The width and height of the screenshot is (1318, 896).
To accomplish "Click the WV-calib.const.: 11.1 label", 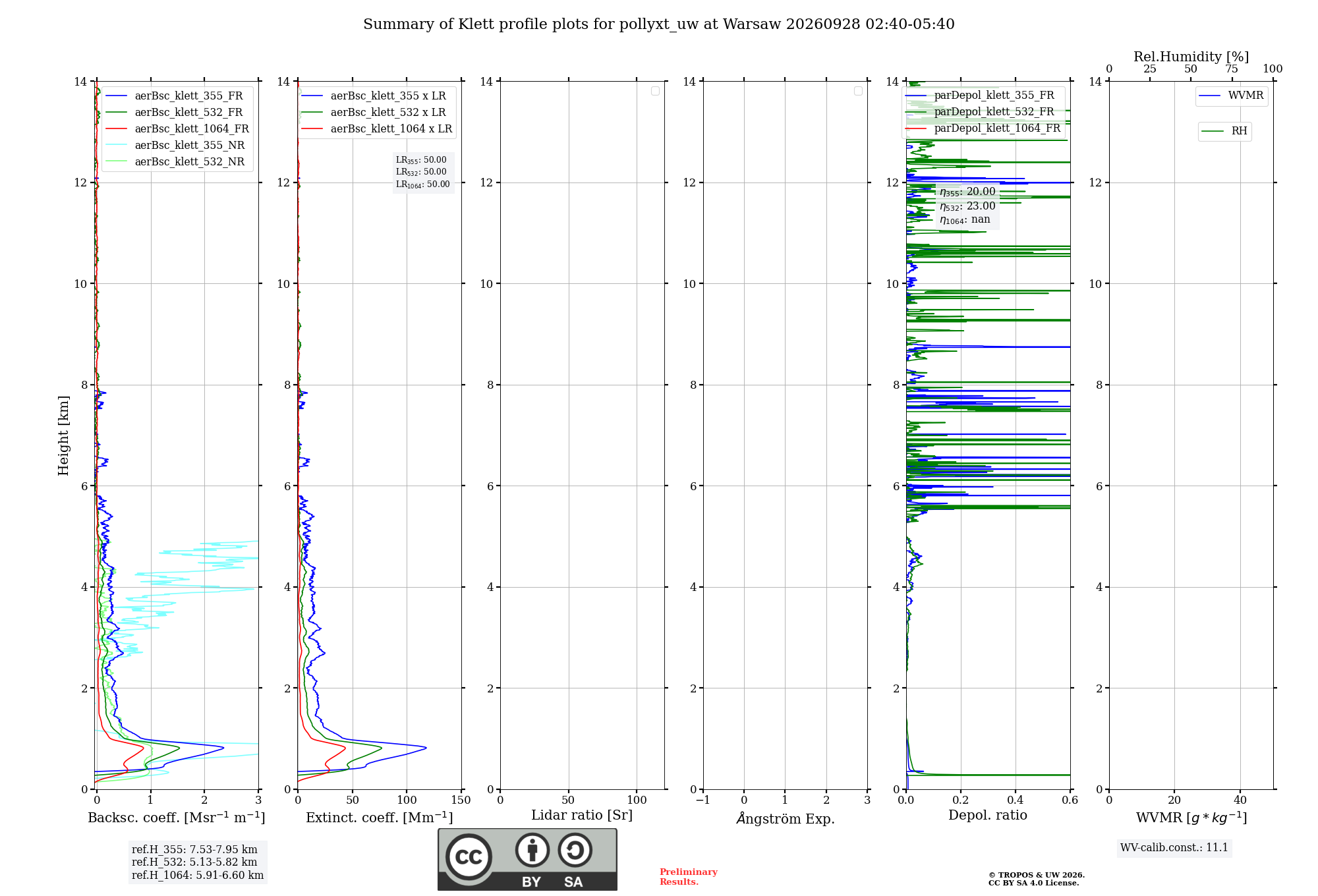I will pyautogui.click(x=1174, y=848).
